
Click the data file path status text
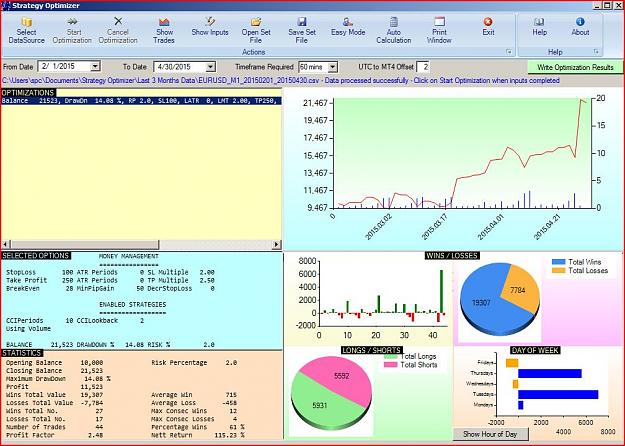[281, 81]
